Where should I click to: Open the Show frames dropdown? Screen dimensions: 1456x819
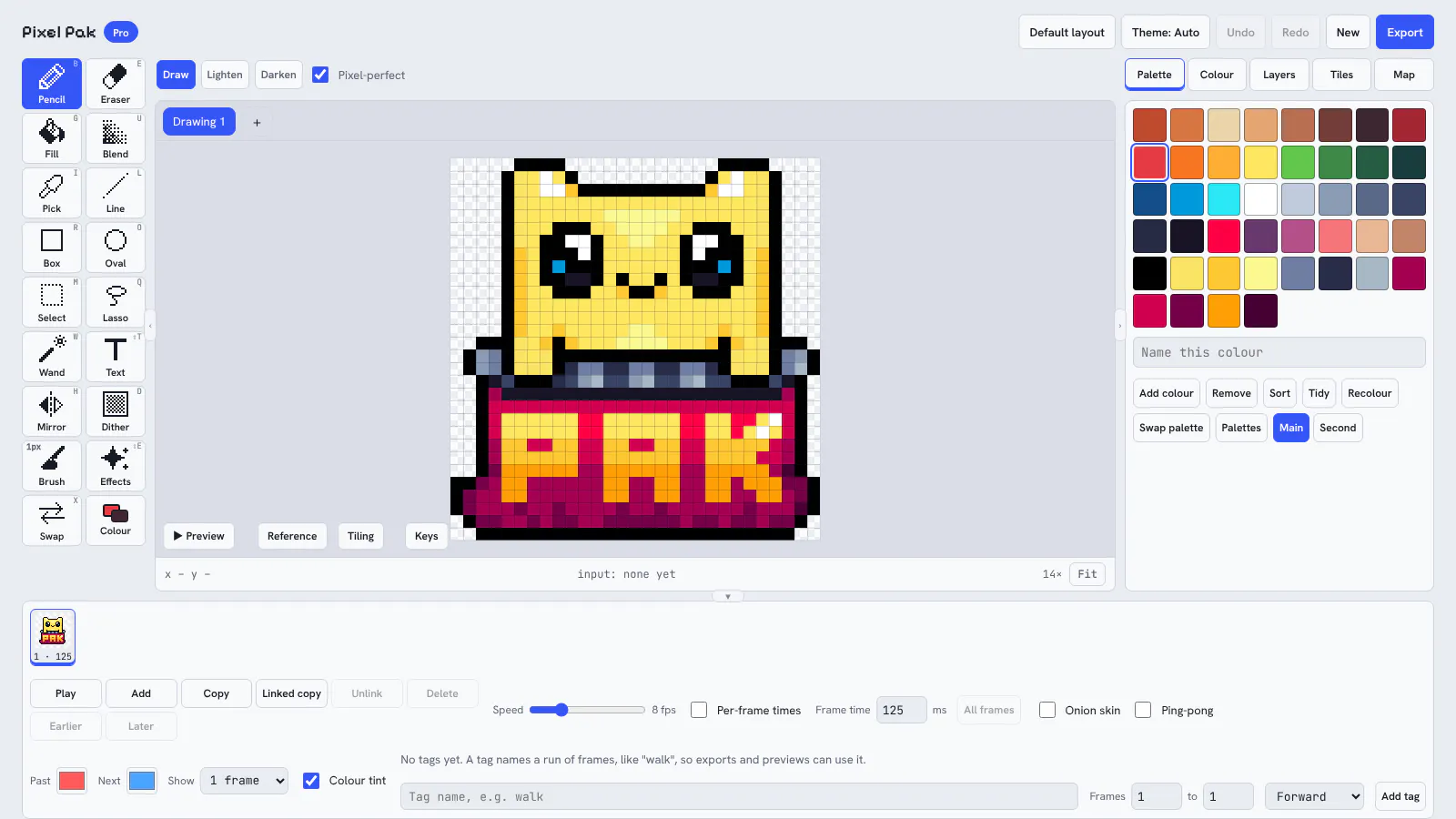coord(244,781)
